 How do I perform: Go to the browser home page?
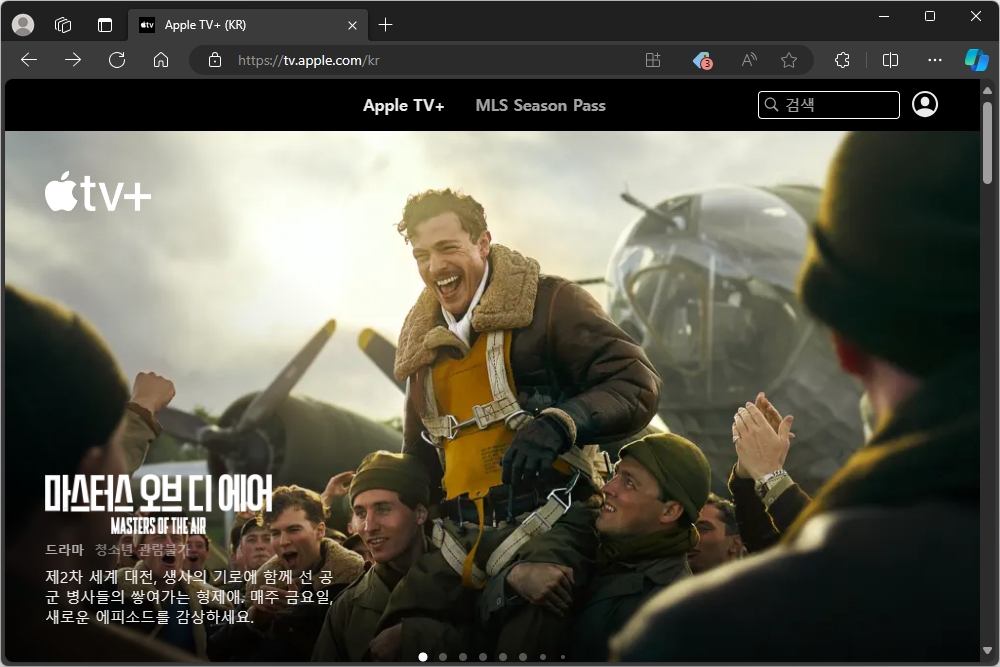pyautogui.click(x=161, y=60)
